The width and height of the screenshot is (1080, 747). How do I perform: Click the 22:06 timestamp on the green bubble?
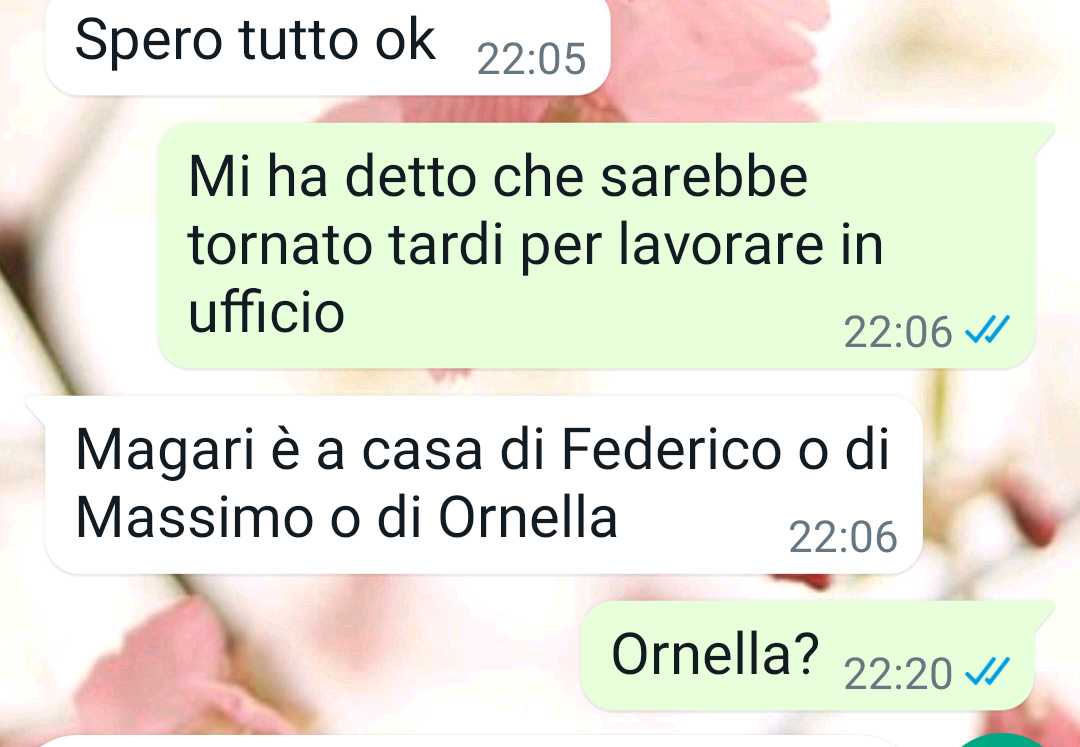897,332
